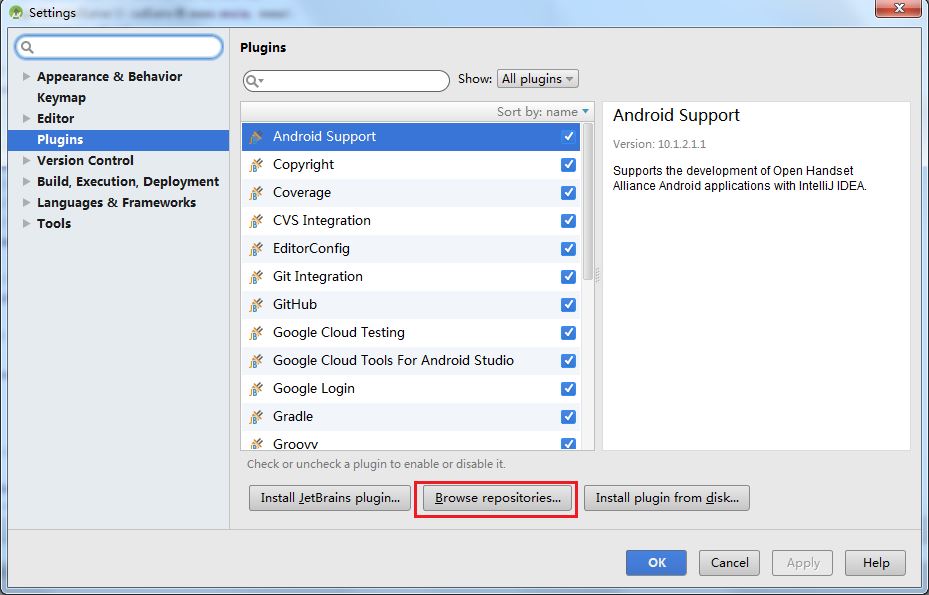
Task: Toggle Google Cloud Tools For Android Studio checkbox
Action: [x=568, y=360]
